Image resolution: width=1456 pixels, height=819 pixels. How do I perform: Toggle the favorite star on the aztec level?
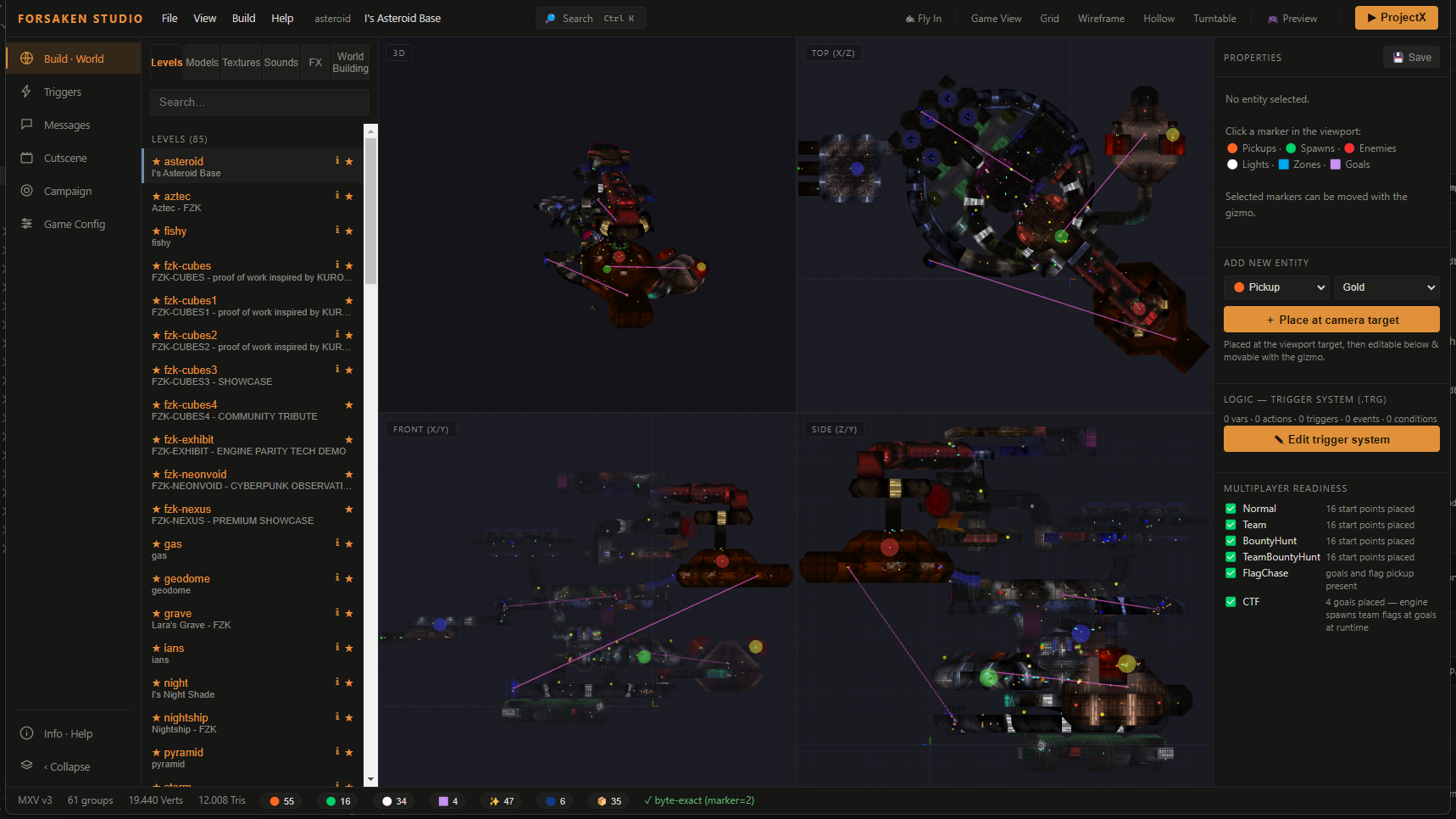click(x=349, y=196)
